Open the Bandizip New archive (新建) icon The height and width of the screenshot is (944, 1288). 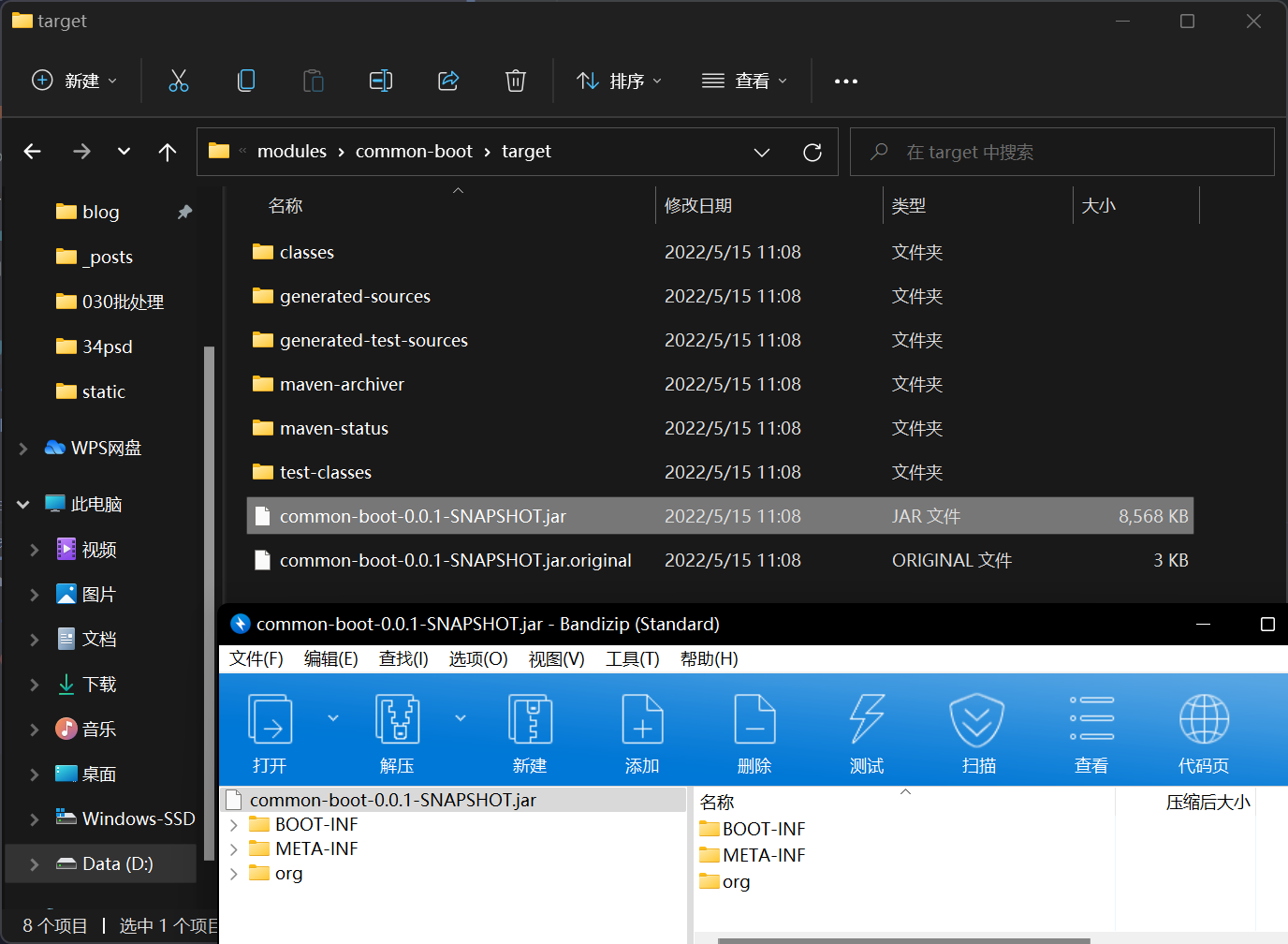pos(530,719)
